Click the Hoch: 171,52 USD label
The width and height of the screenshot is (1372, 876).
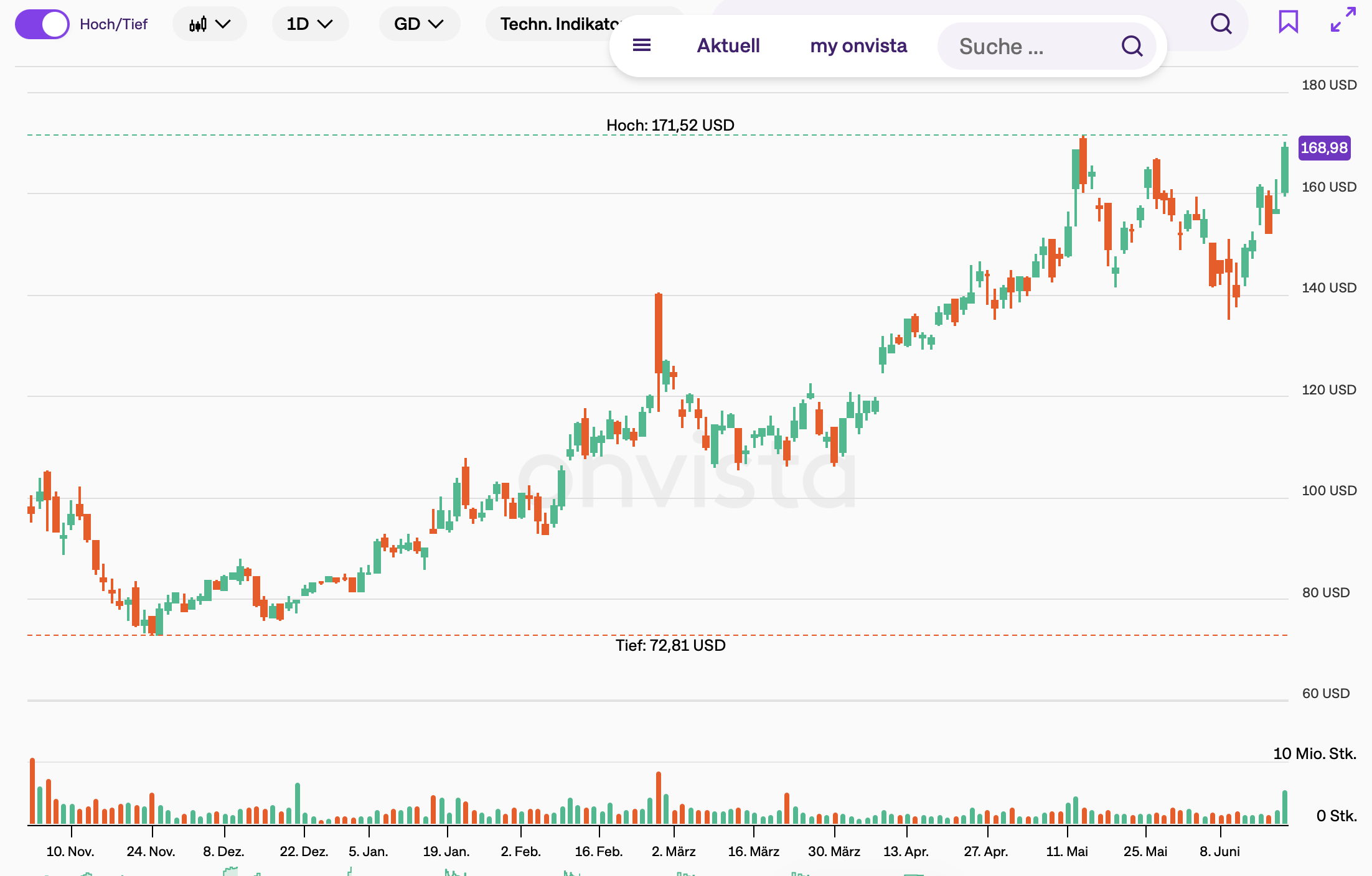point(670,125)
